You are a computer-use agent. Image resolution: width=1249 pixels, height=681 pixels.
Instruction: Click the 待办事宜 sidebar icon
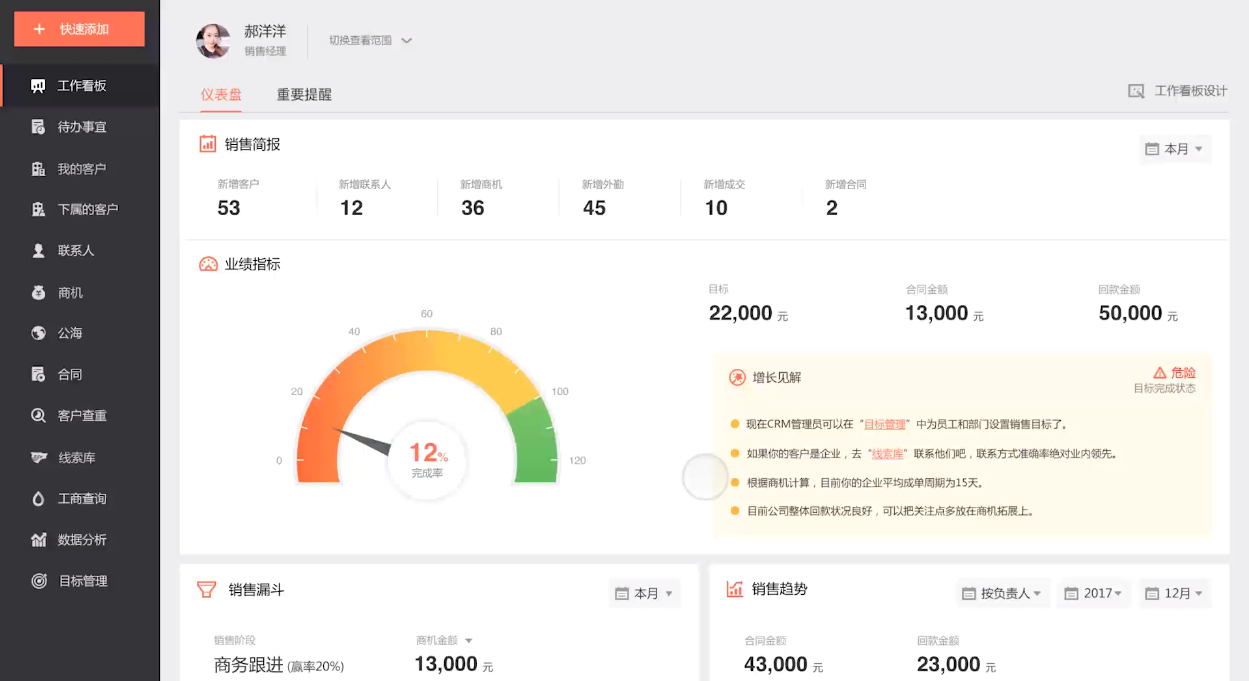[39, 127]
